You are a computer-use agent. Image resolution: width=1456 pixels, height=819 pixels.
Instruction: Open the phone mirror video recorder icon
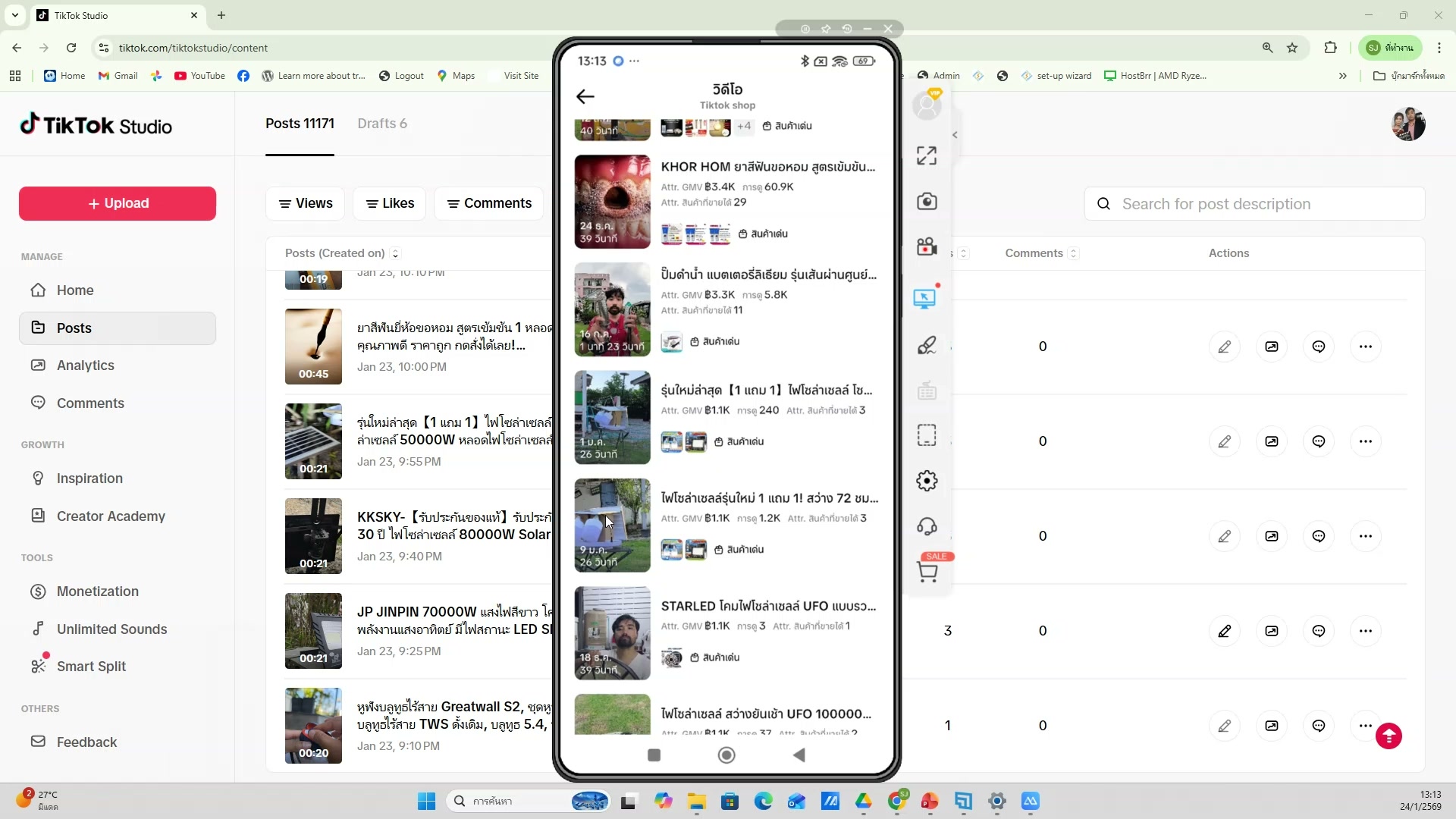[927, 246]
